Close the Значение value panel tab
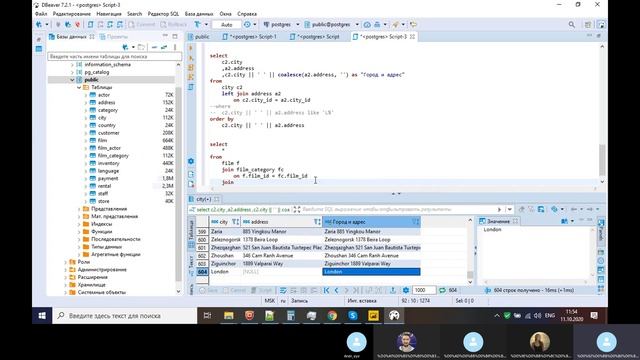The image size is (640, 360). click(515, 221)
